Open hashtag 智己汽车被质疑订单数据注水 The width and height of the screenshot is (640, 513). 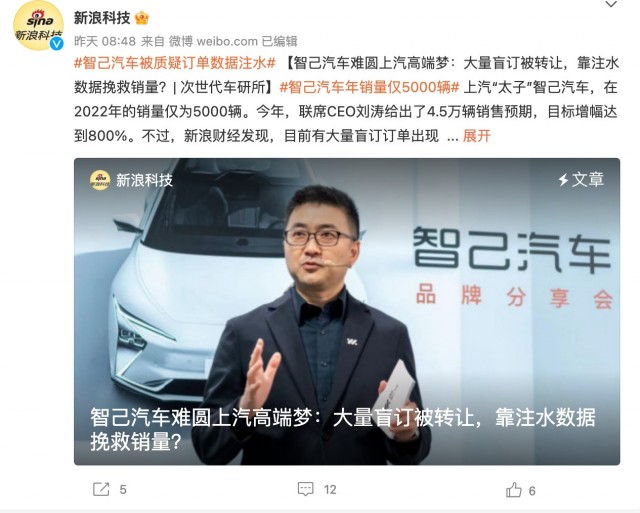[x=175, y=63]
